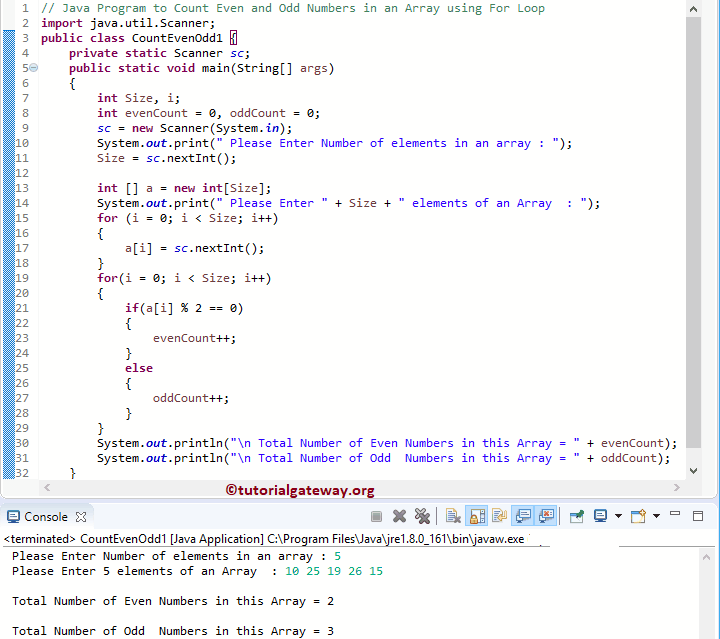
Task: Click 'if(a[i] % 2 == 0)' on line 21
Action: point(184,308)
